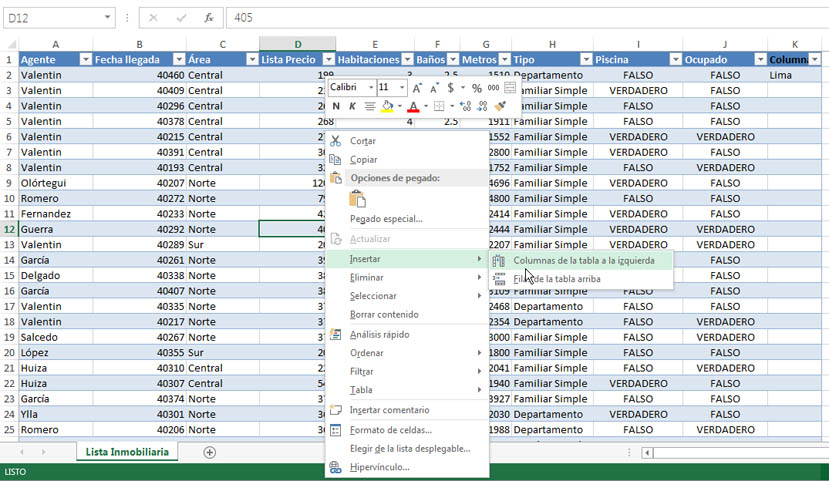The height and width of the screenshot is (481, 829).
Task: Toggle bold (N) in mini toolbar
Action: coord(336,106)
